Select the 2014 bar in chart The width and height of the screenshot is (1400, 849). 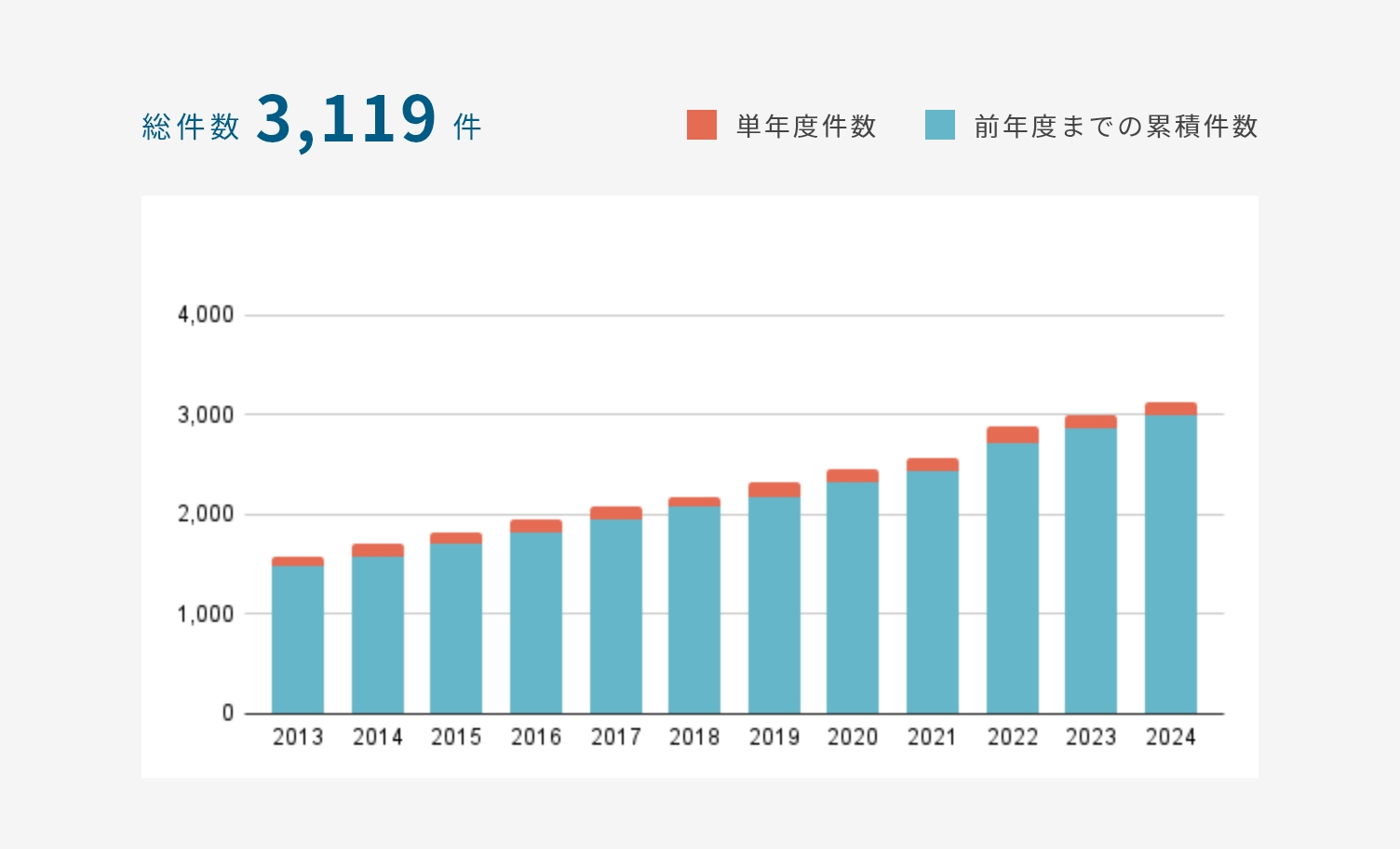pos(378,628)
